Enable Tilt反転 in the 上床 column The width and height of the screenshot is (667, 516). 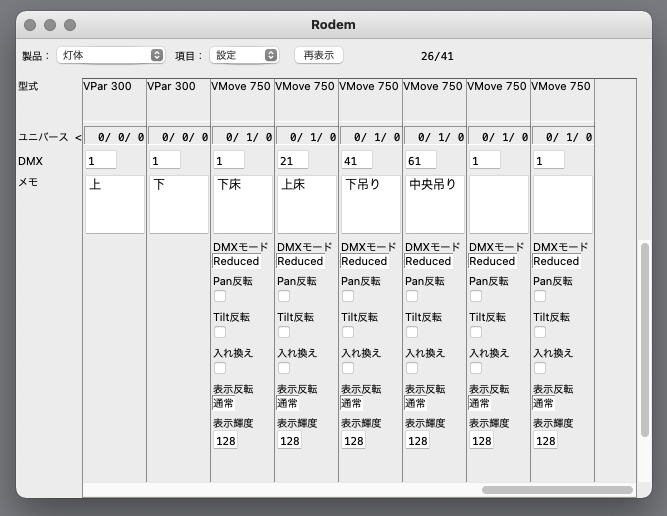(284, 332)
